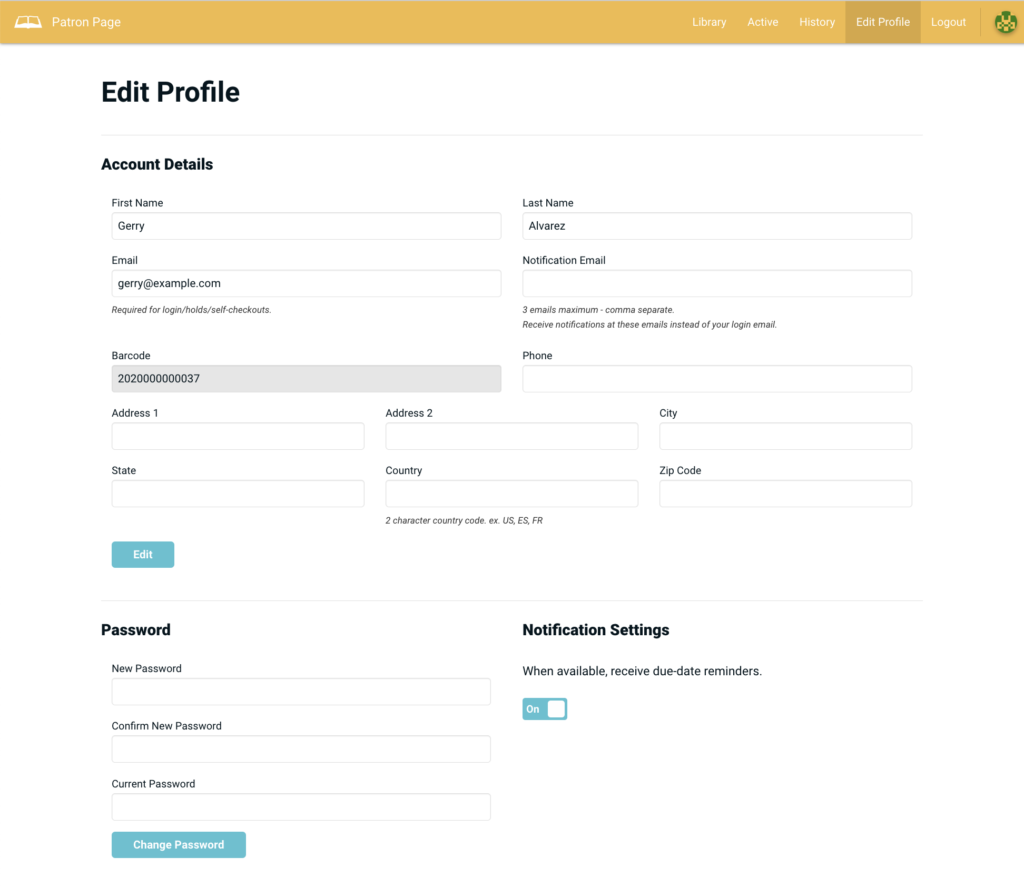Click the Address 1 field
1024x887 pixels.
(238, 437)
